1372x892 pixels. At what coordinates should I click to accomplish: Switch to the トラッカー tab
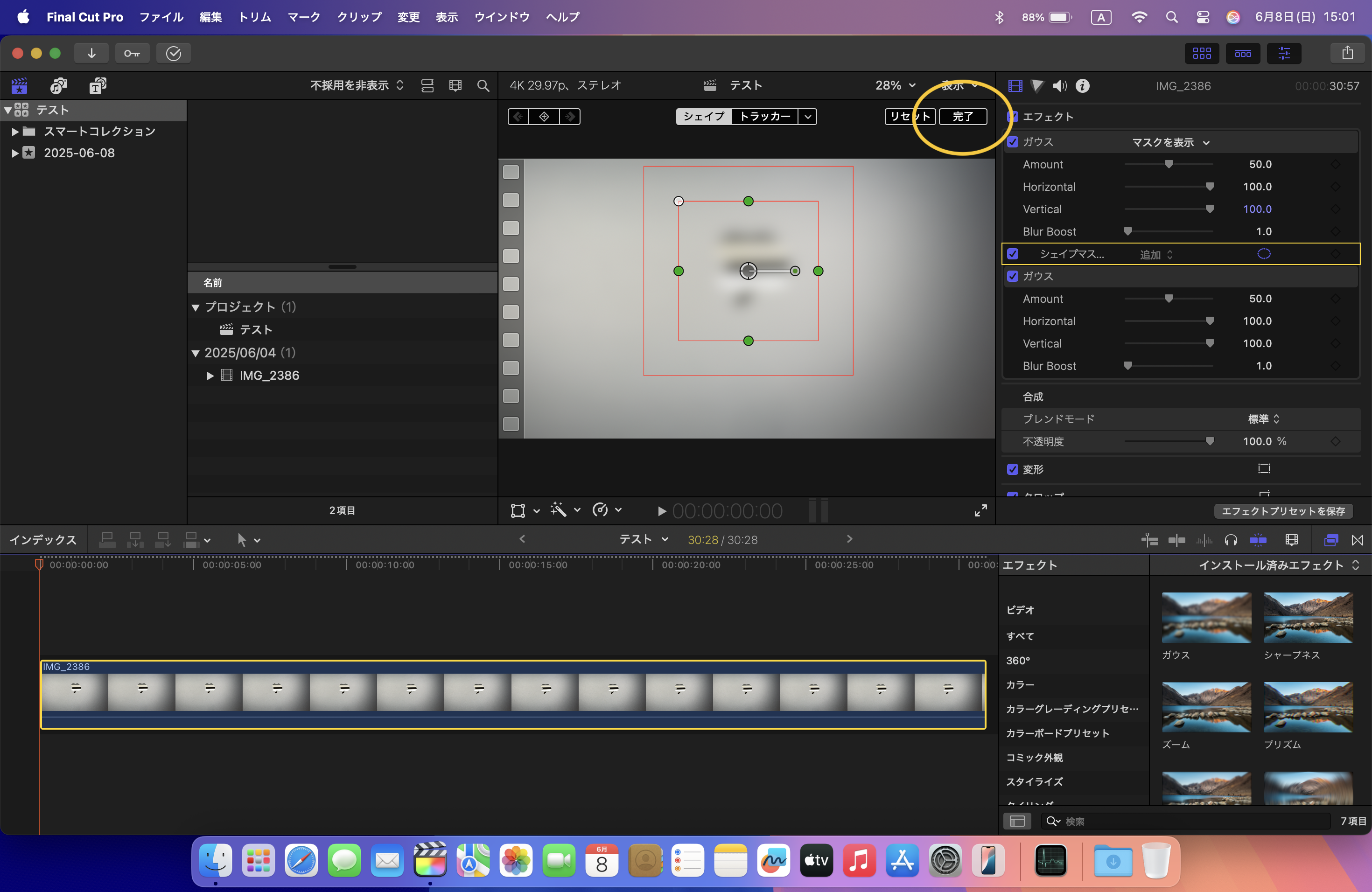pos(764,116)
